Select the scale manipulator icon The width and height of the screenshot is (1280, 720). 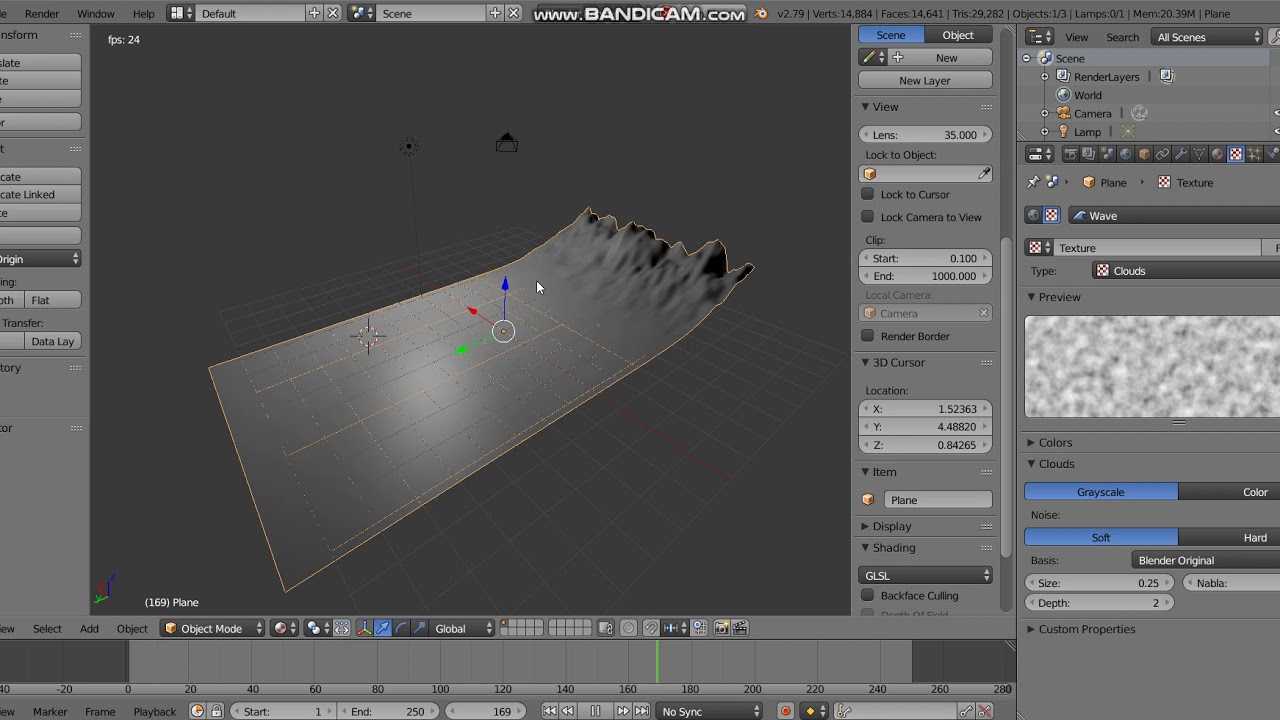[419, 628]
